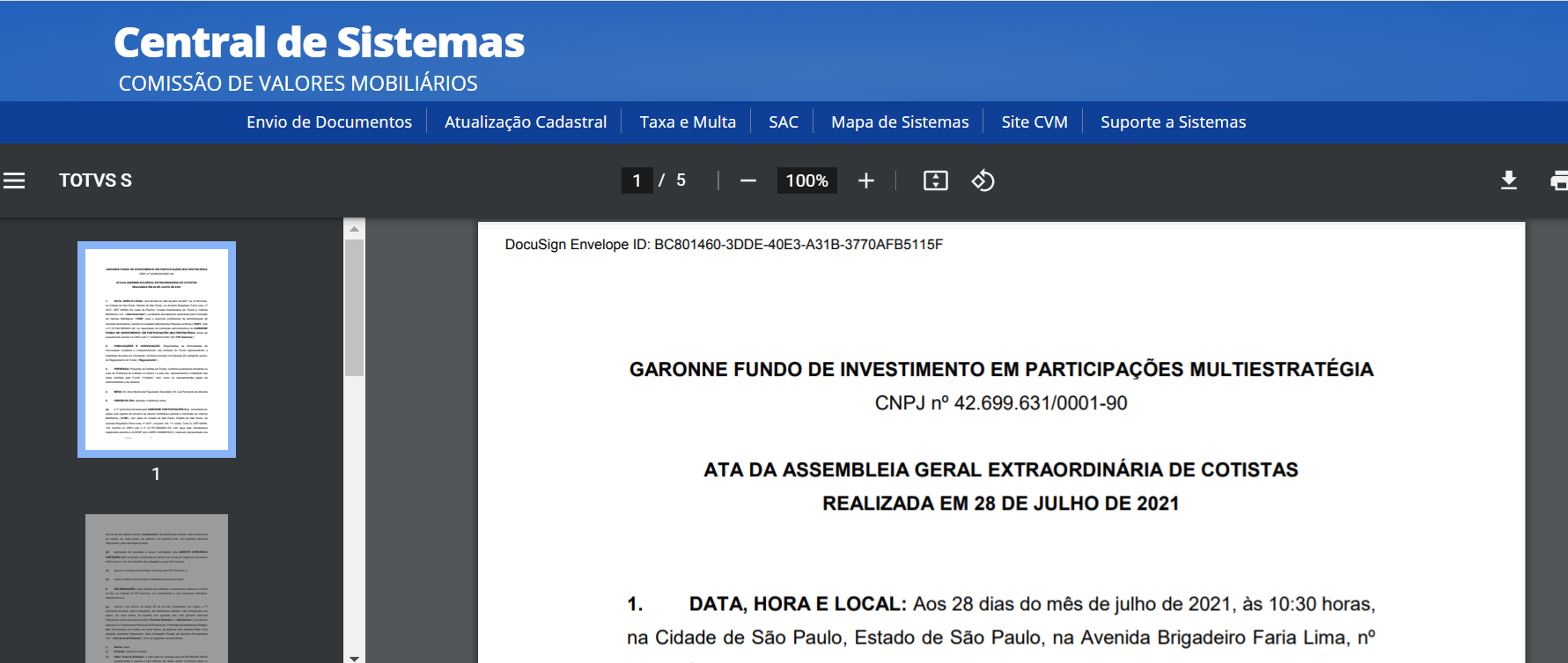
Task: Open the SAC menu item
Action: [x=784, y=122]
